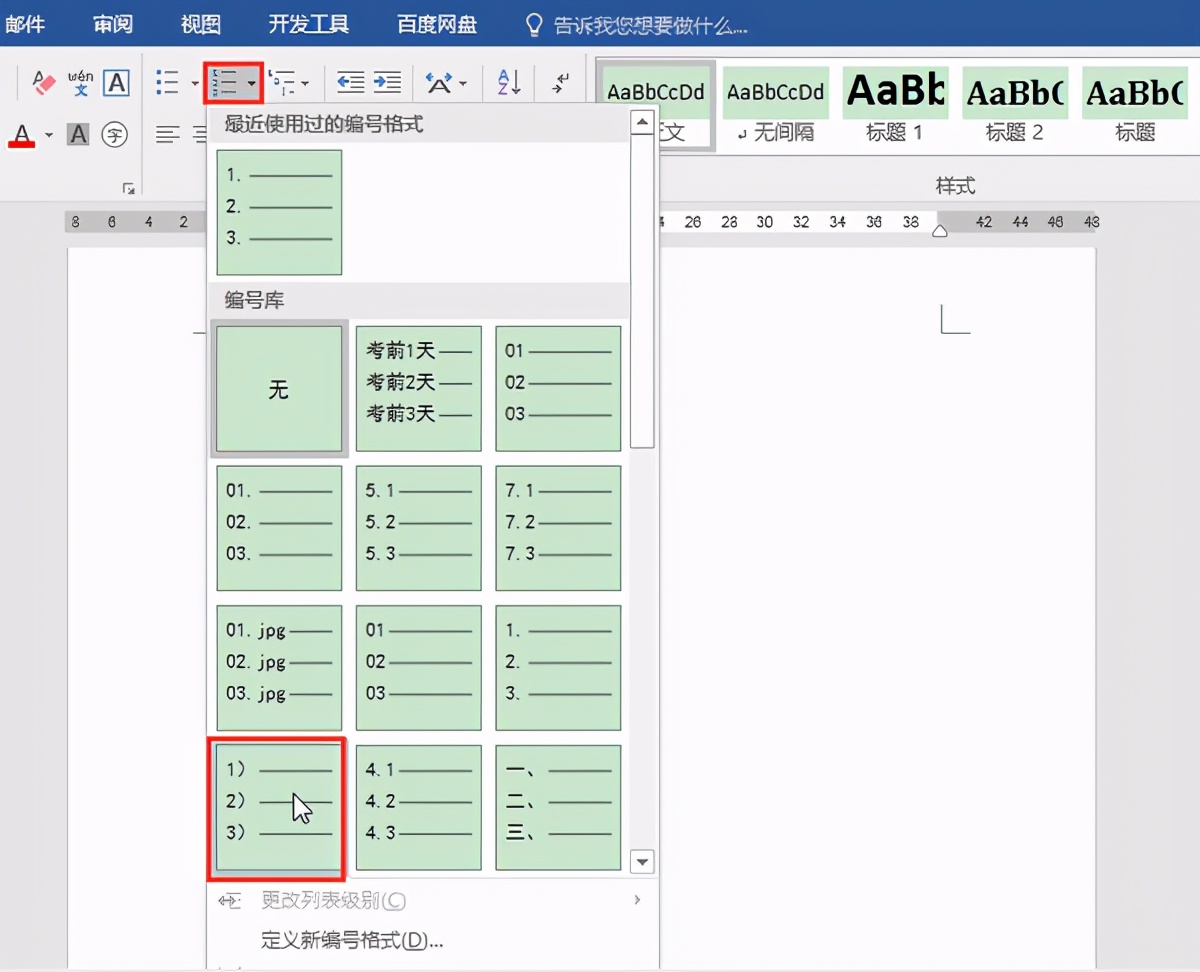Viewport: 1200px width, 972px height.
Task: Open the font color dropdown arrow
Action: 47,135
